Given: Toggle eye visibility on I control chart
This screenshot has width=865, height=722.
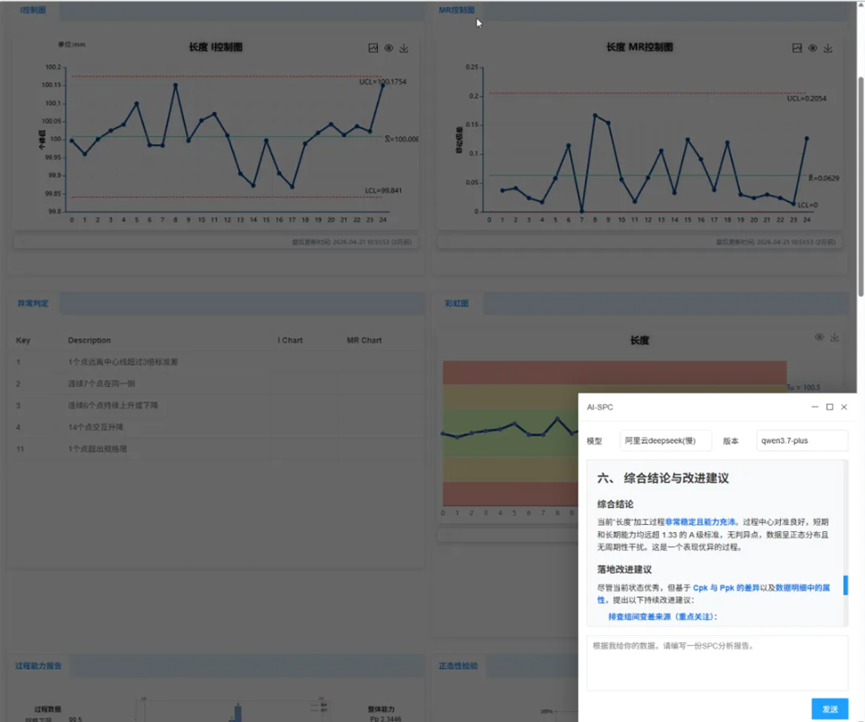Looking at the screenshot, I should tap(389, 49).
